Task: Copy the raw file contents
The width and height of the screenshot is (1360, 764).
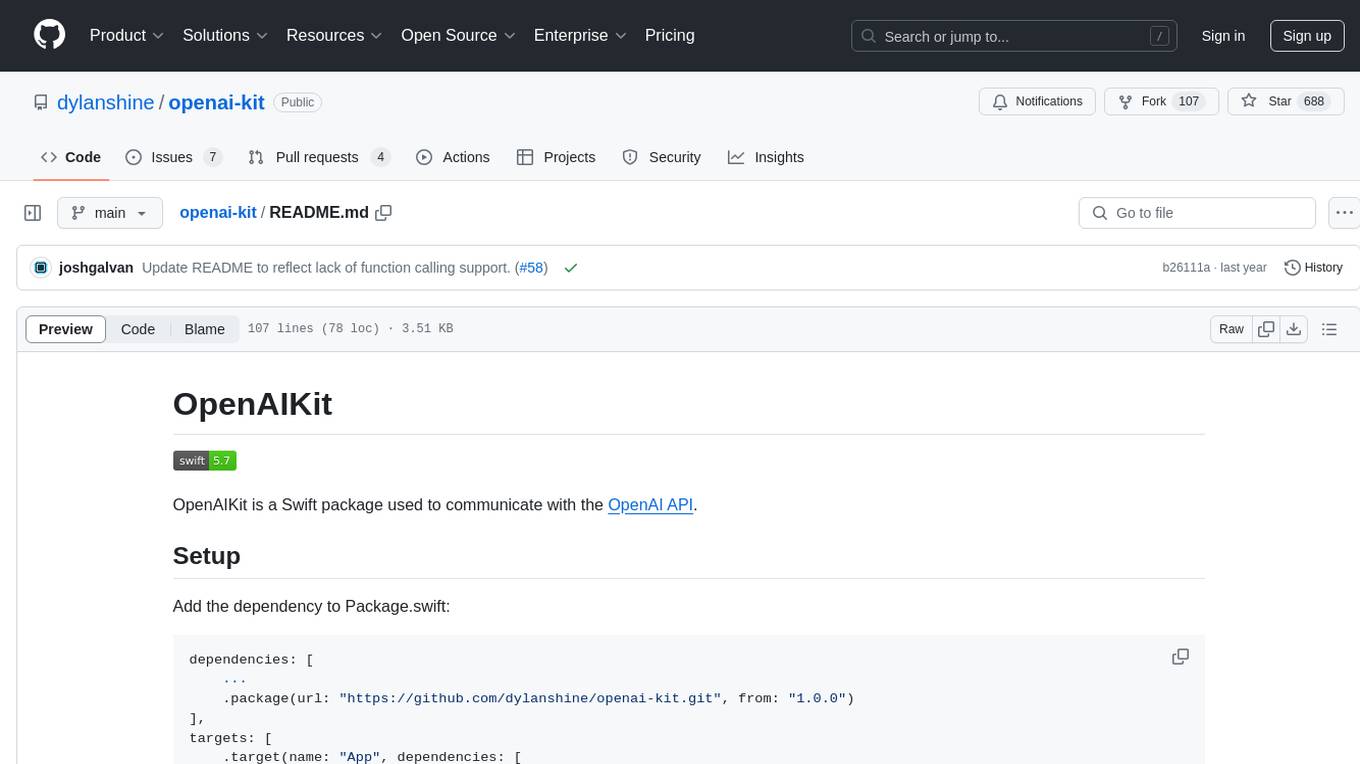Action: (x=1266, y=329)
